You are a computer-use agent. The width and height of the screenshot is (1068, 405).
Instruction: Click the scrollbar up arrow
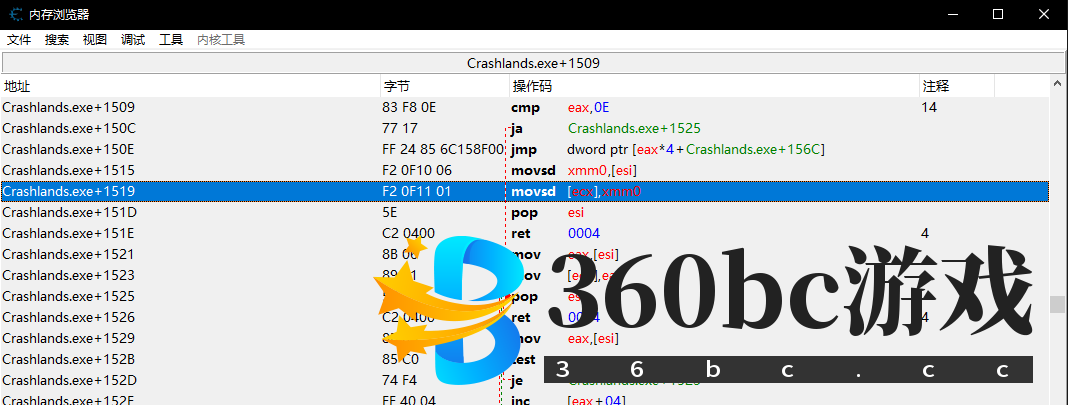(1058, 83)
